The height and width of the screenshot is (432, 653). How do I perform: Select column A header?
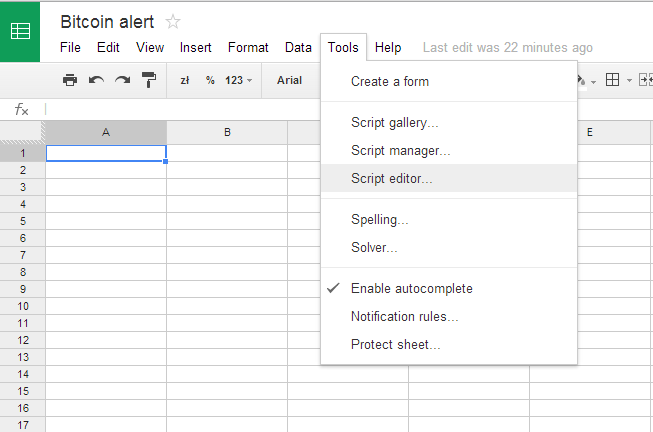coord(106,132)
